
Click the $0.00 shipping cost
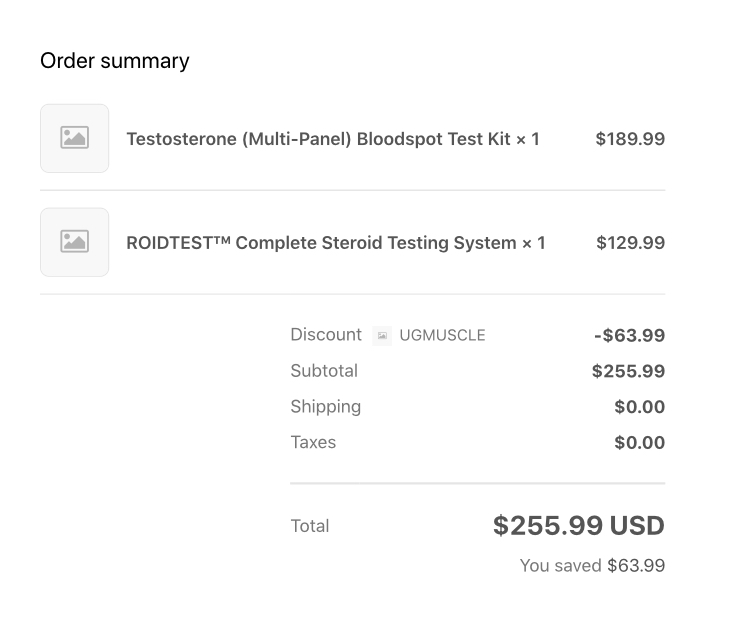click(x=639, y=408)
